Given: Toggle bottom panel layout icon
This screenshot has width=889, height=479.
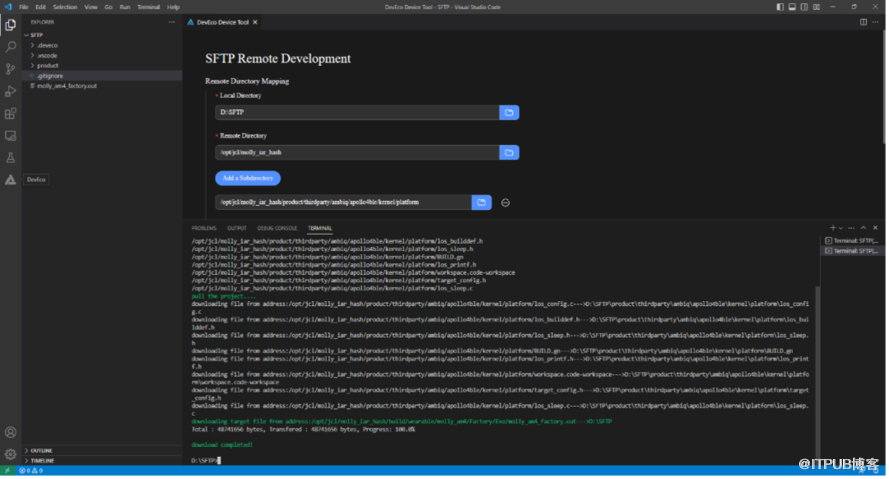Looking at the screenshot, I should 794,7.
